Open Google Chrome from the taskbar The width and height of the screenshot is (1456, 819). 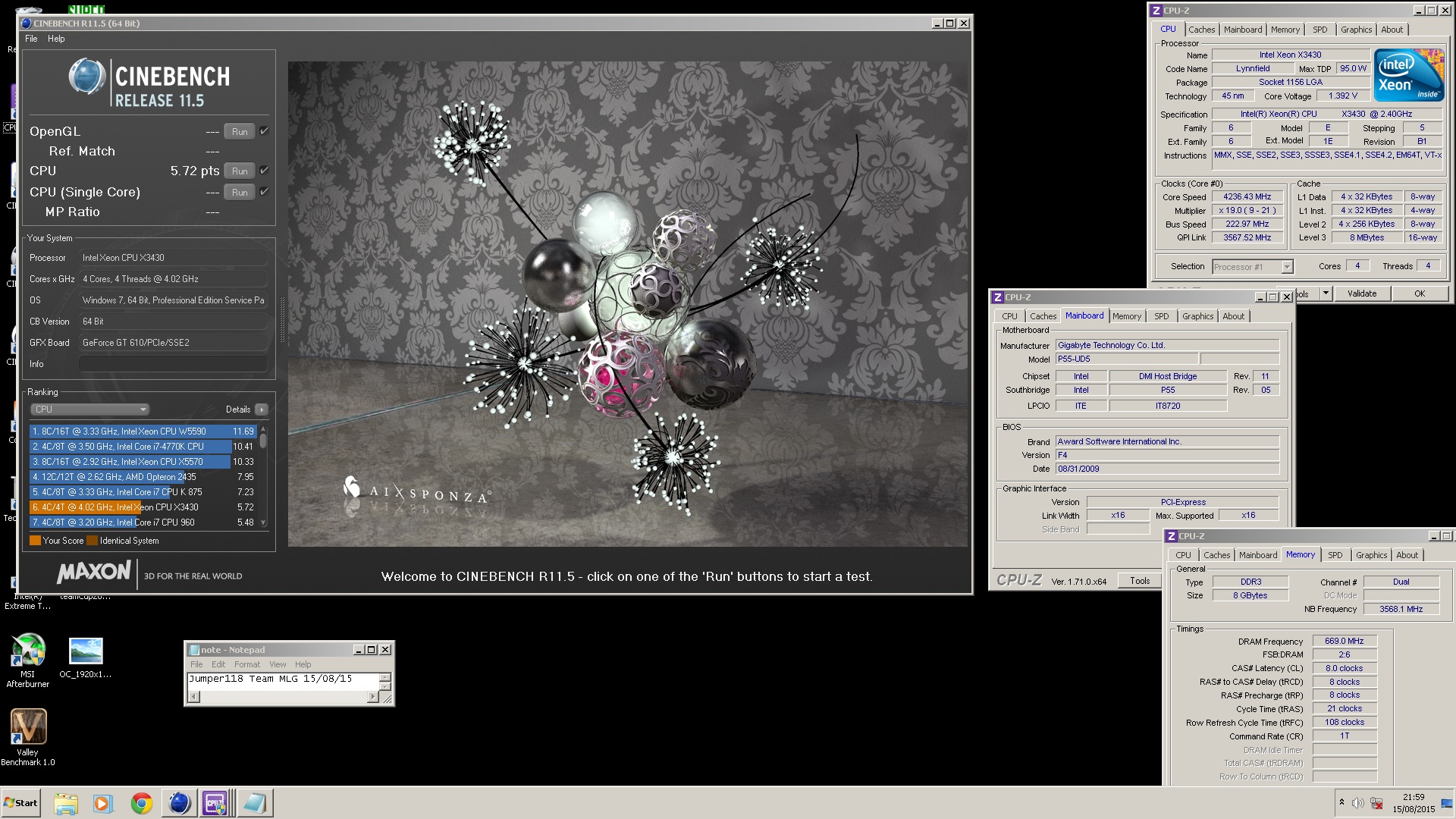[141, 802]
